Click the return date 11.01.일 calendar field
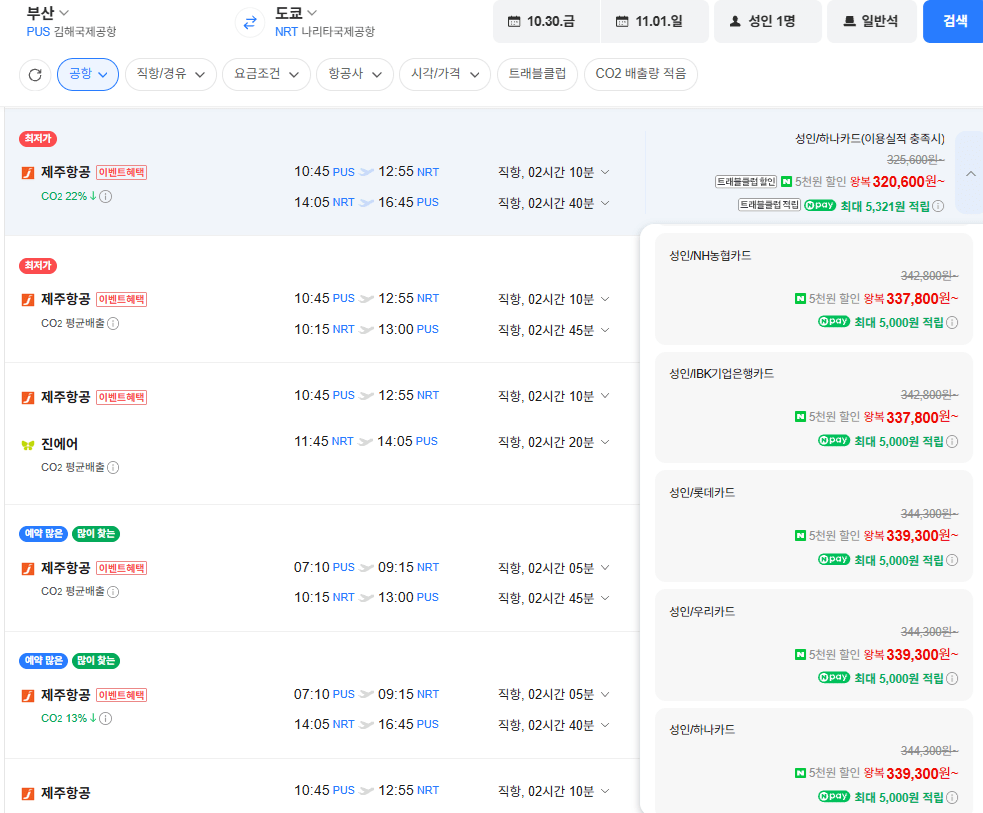 [654, 21]
